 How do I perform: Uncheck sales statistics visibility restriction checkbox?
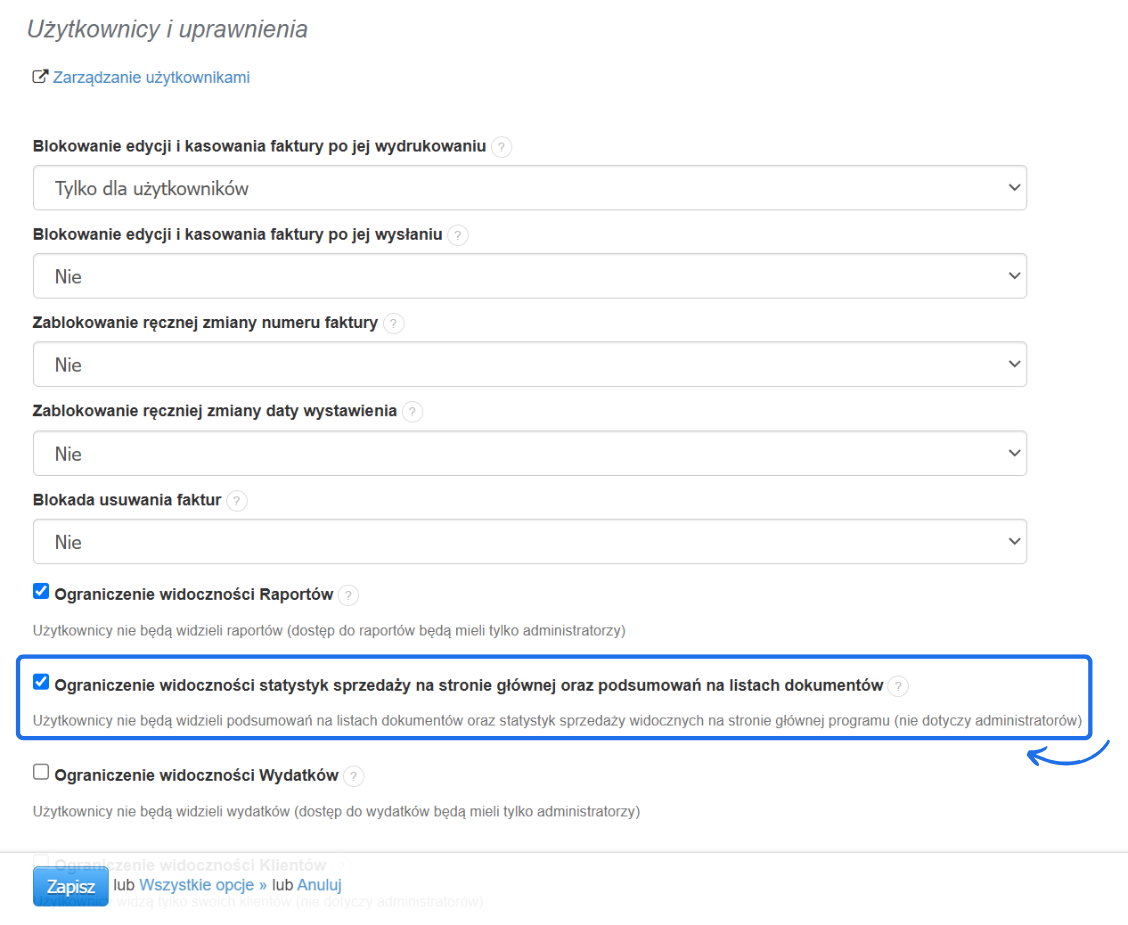pyautogui.click(x=41, y=683)
